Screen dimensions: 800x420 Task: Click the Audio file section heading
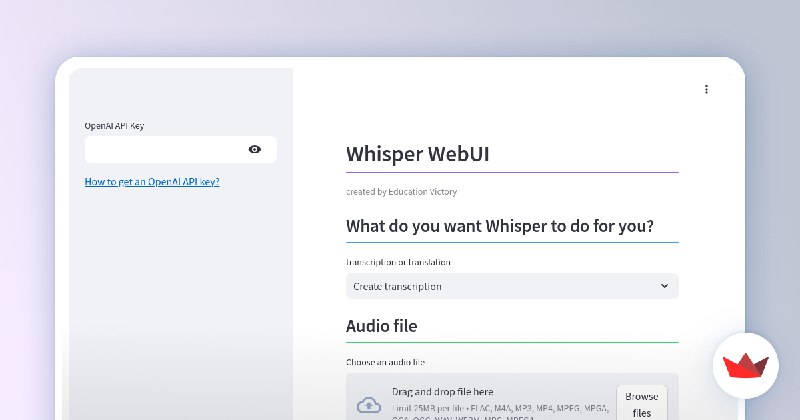coord(382,326)
